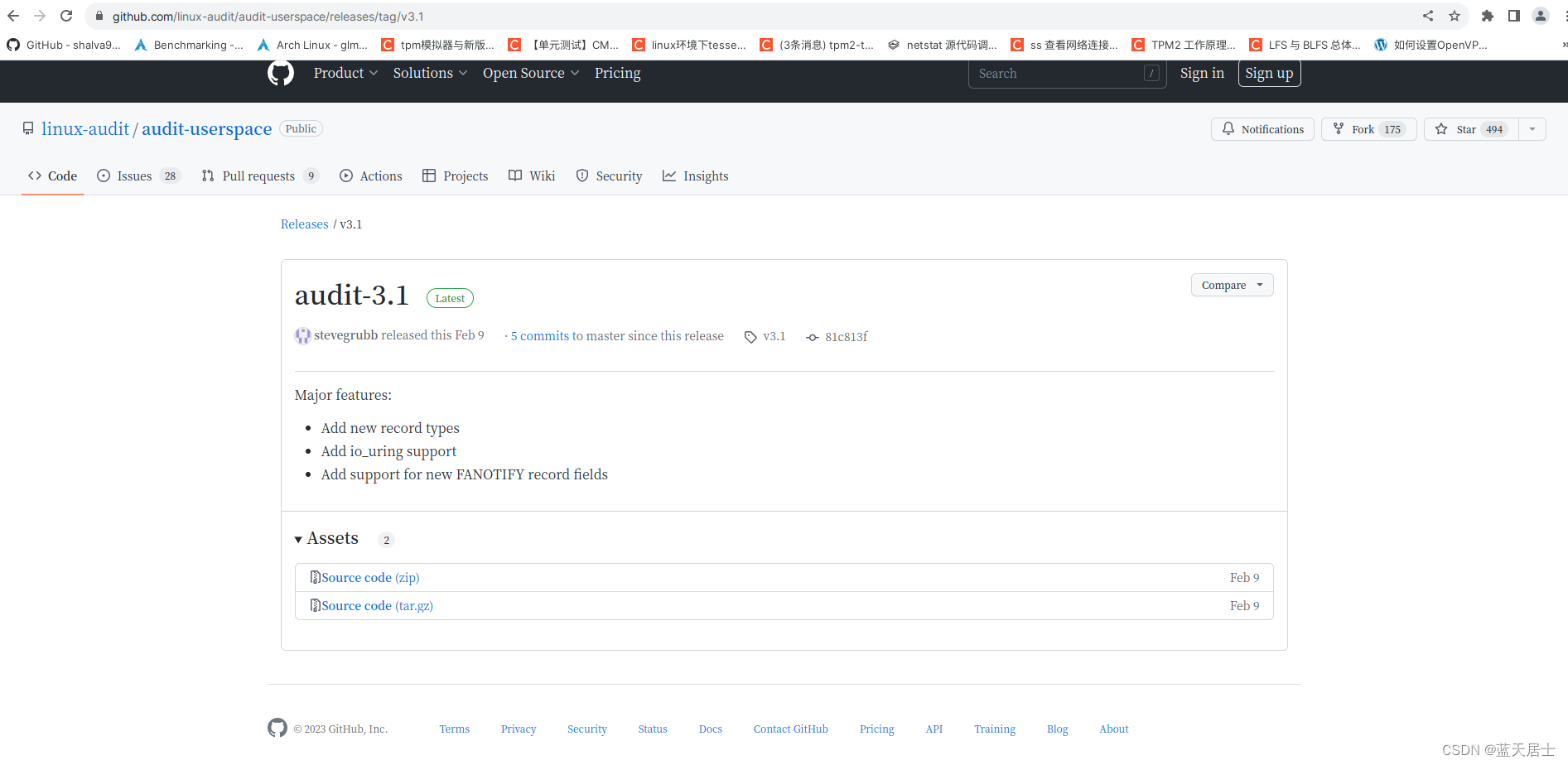Open the Security repository tab
The image size is (1568, 765).
pyautogui.click(x=609, y=176)
